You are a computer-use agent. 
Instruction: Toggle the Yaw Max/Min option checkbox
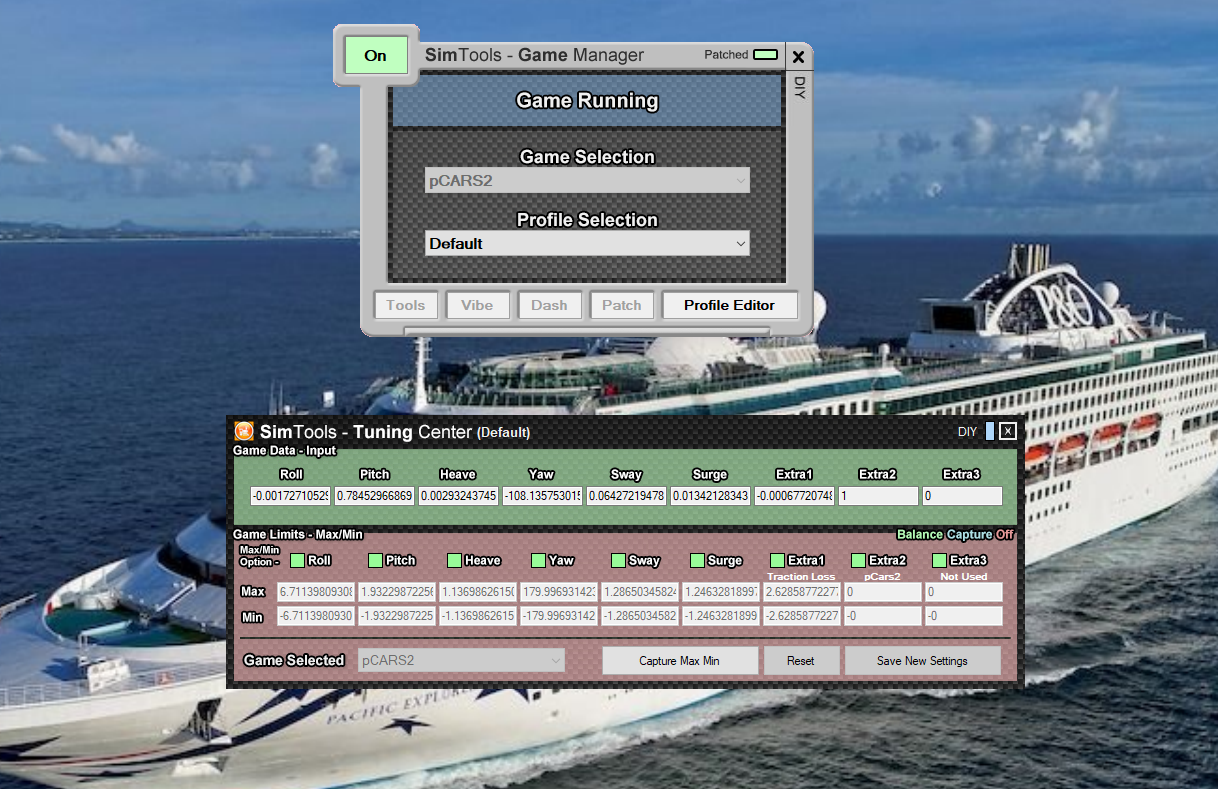coord(539,560)
